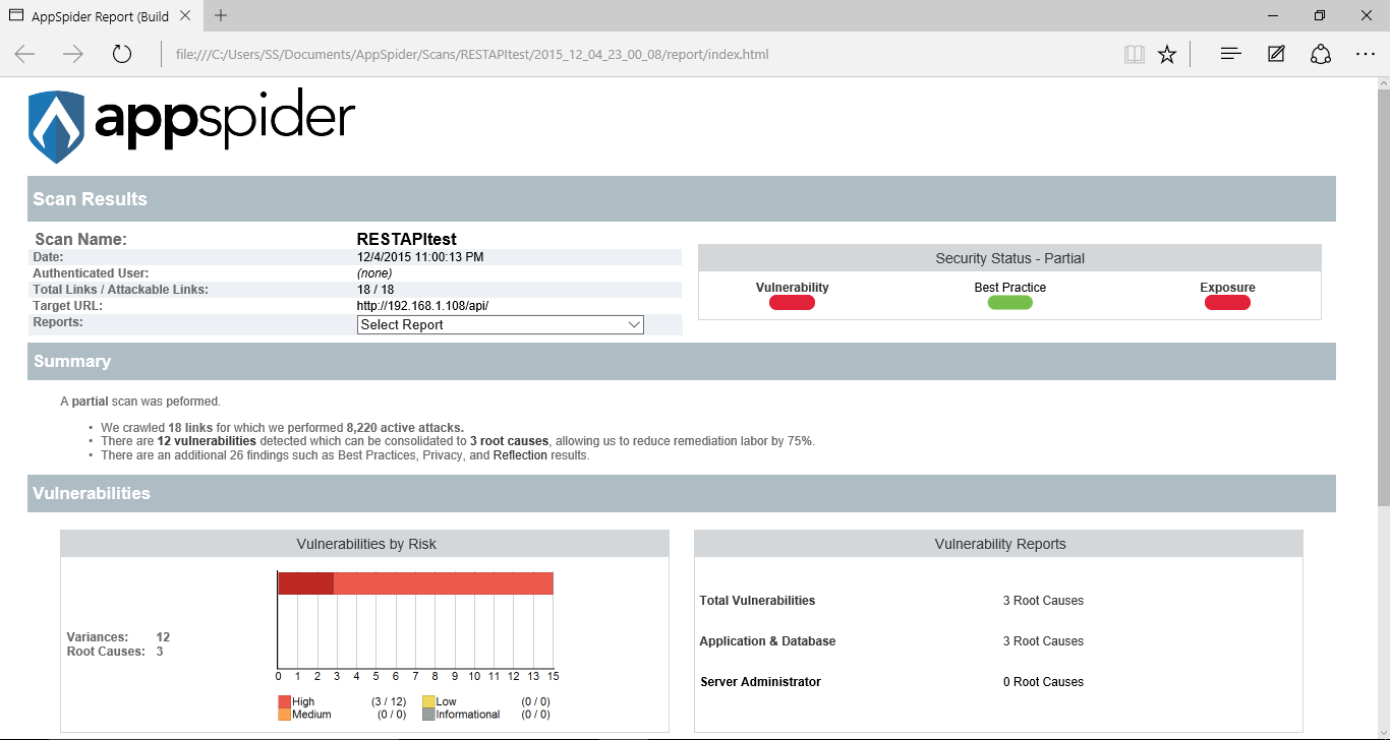The width and height of the screenshot is (1394, 744).
Task: Open the Select Report dropdown
Action: (x=500, y=325)
